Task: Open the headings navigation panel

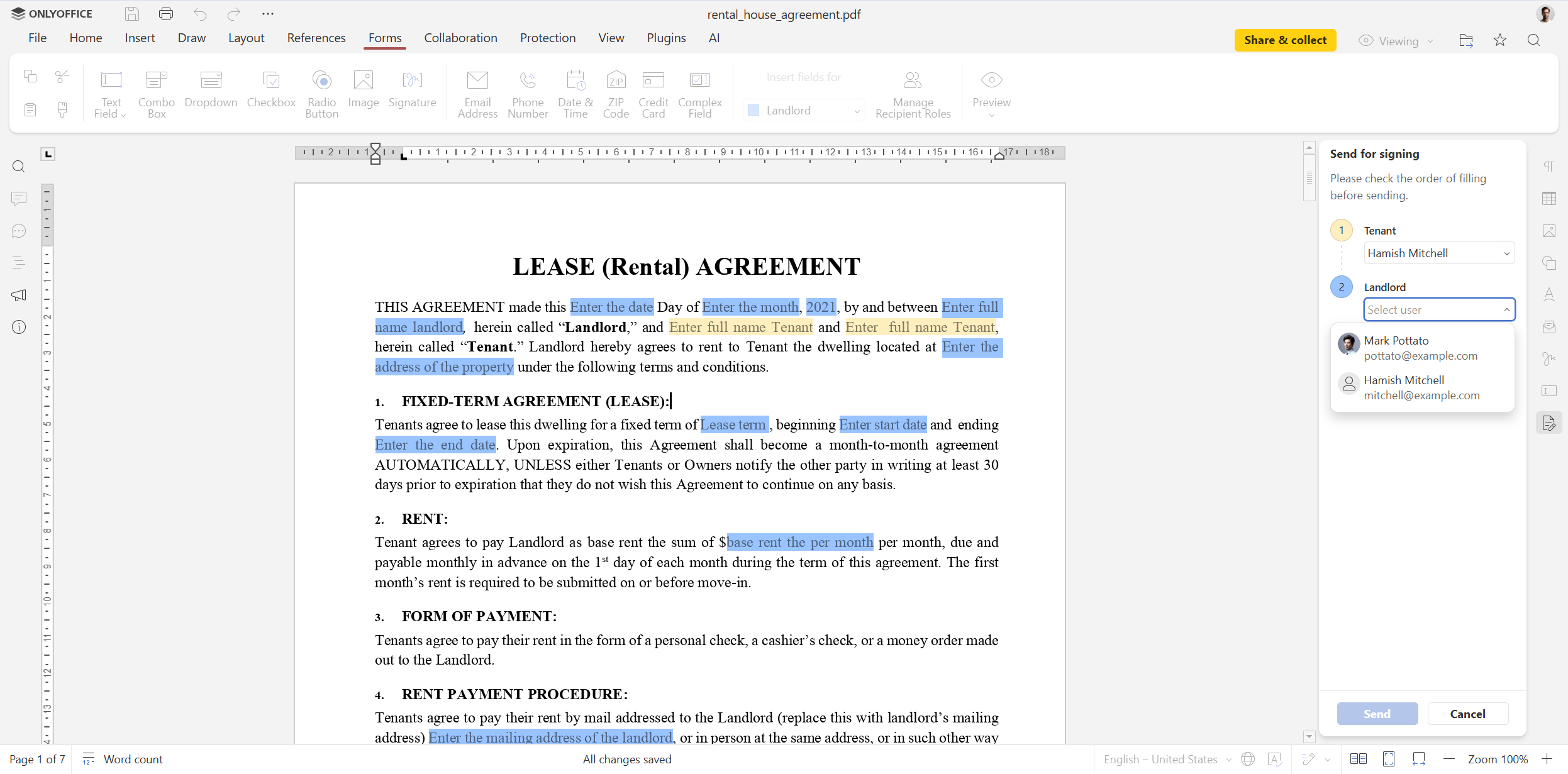Action: [x=19, y=263]
